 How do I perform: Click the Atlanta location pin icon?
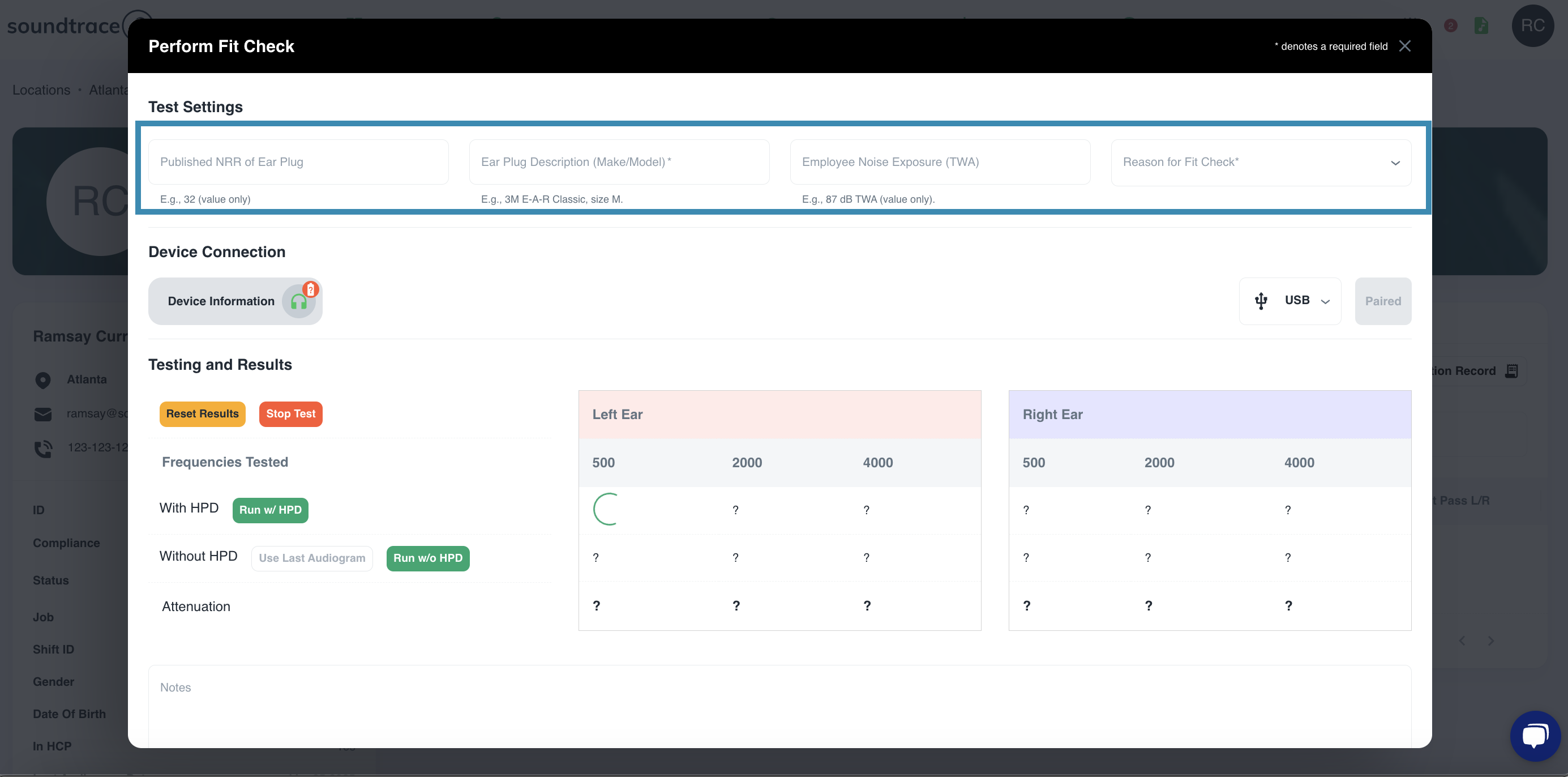point(42,381)
